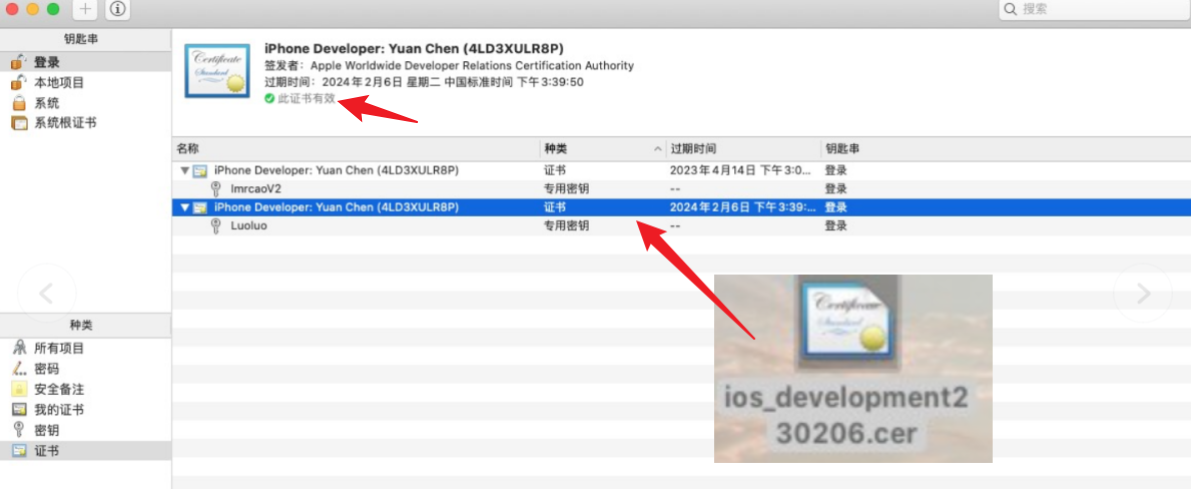Click the certificate title iPhone Developer: Yuan Chen

(414, 49)
